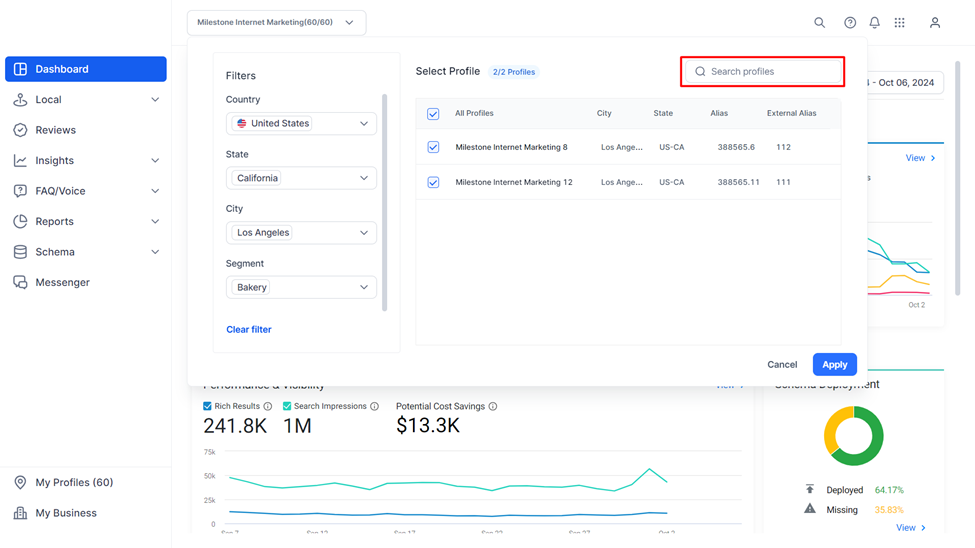Click the search magnifier icon in top bar

click(820, 22)
